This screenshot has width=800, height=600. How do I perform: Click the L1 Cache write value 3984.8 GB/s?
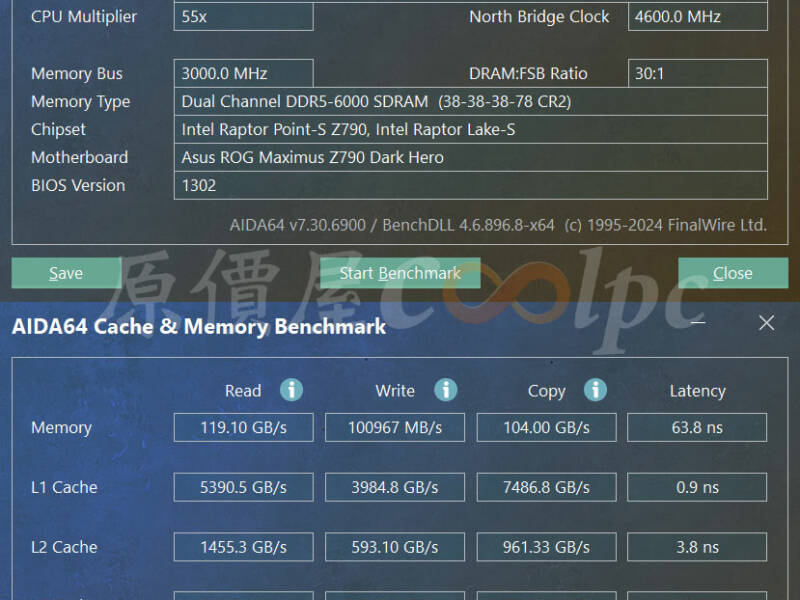click(395, 487)
